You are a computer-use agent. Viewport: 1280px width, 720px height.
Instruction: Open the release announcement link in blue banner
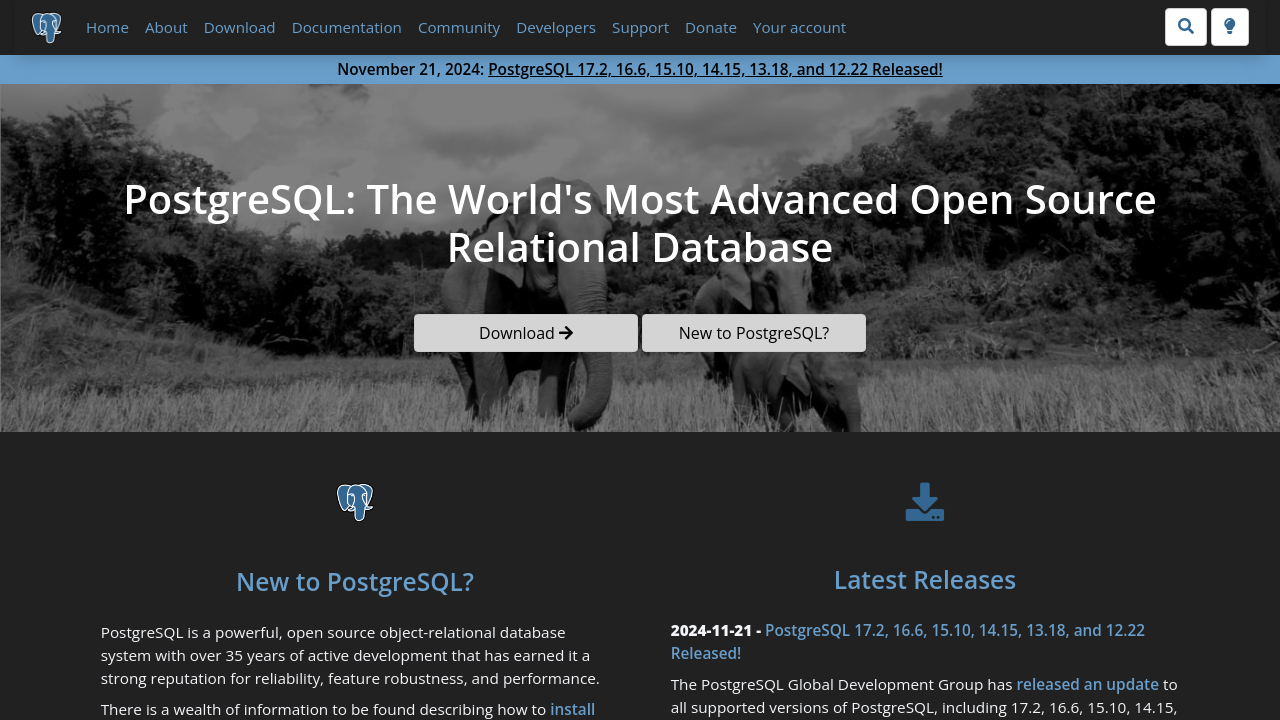pos(715,69)
